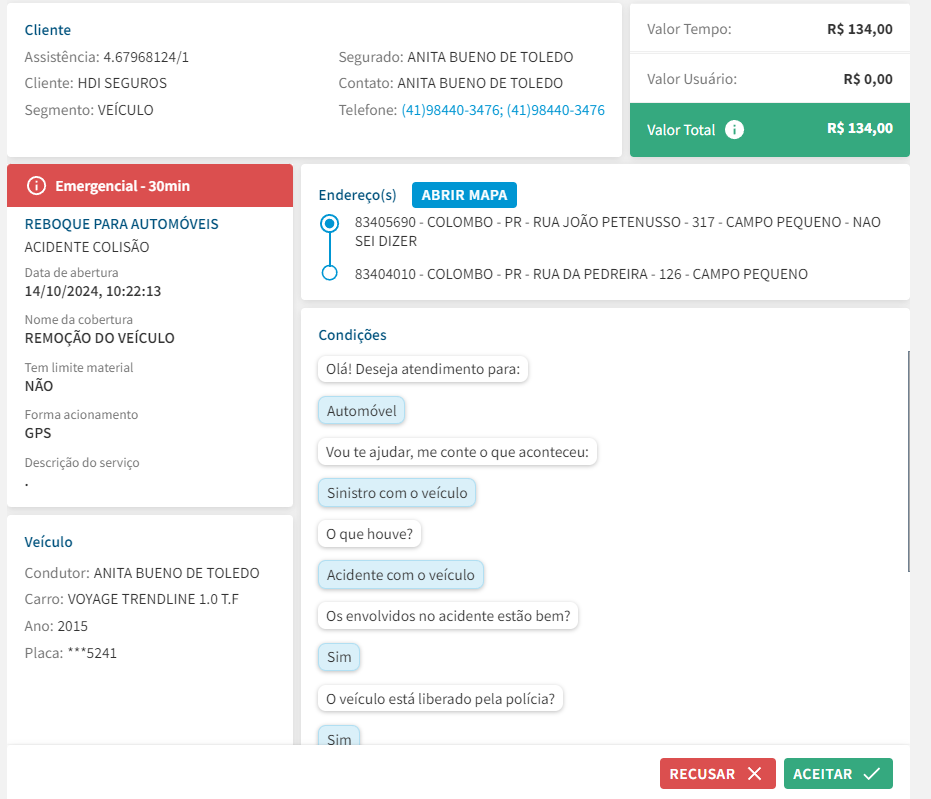Click 'O veículo está liberado pela polícia?'
The width and height of the screenshot is (931, 799).
[440, 699]
